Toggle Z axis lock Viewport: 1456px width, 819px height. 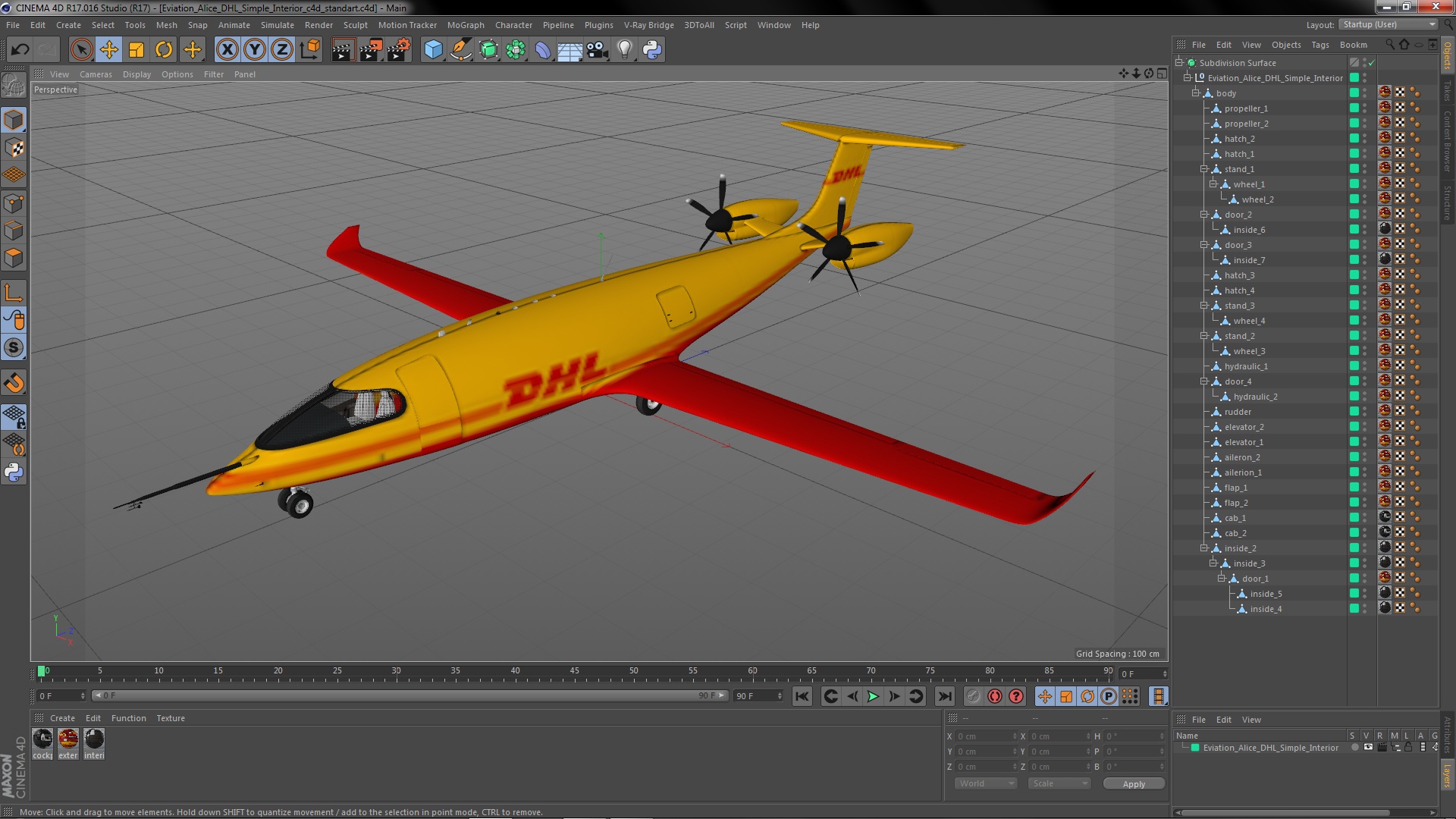point(282,50)
